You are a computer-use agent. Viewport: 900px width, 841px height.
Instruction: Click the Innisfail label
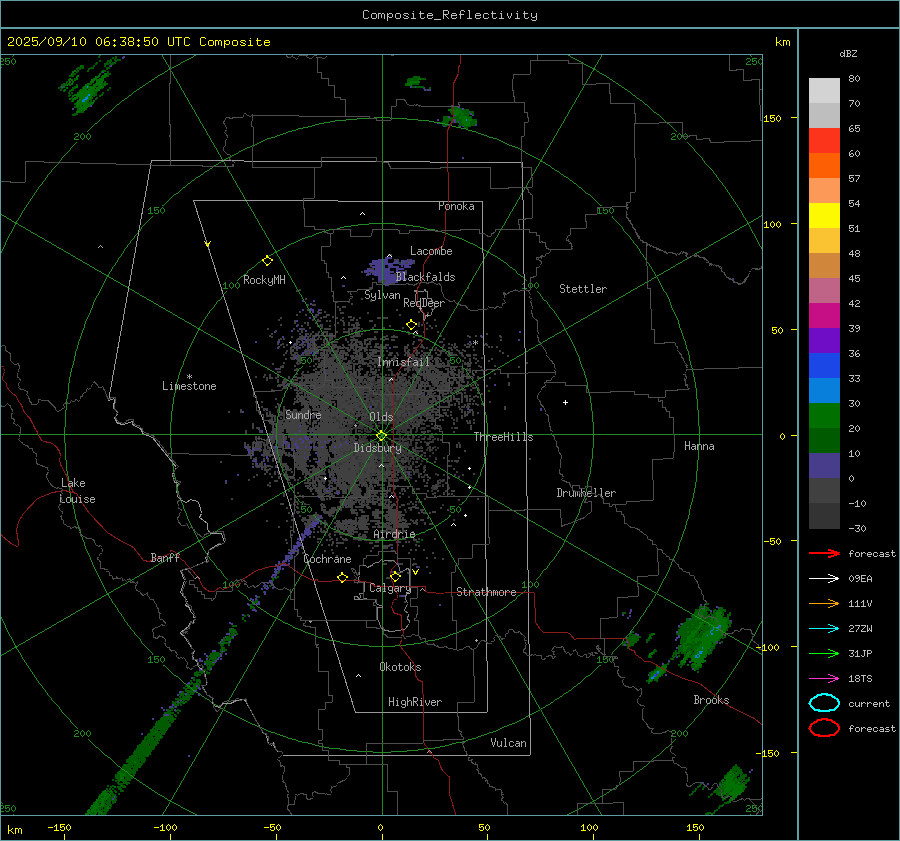tap(403, 362)
